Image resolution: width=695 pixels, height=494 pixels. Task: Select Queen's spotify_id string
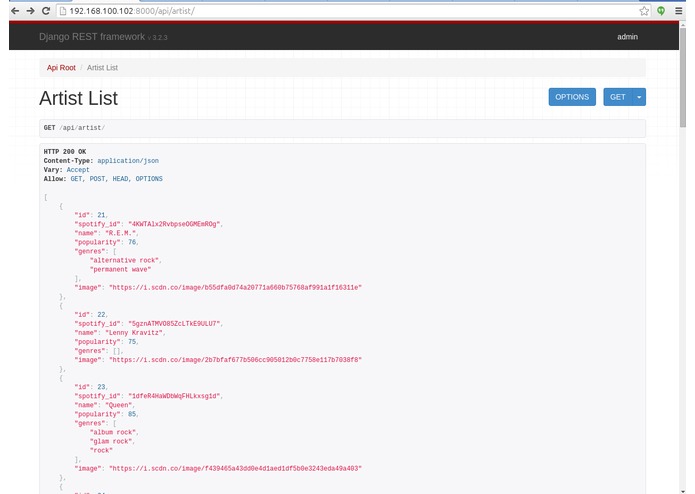tap(174, 396)
